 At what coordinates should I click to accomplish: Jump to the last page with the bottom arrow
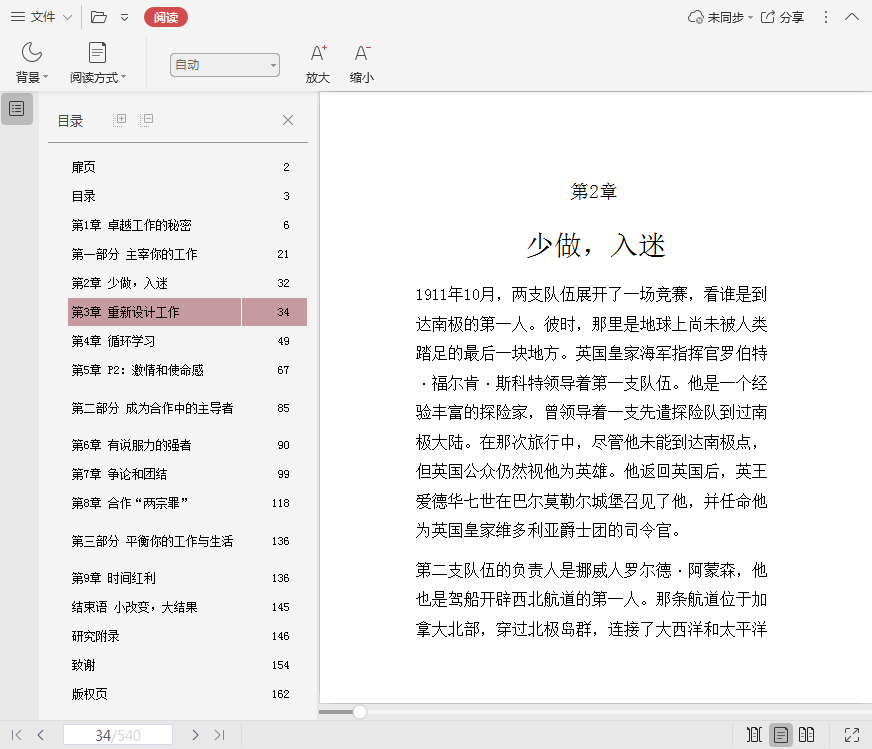[x=219, y=735]
